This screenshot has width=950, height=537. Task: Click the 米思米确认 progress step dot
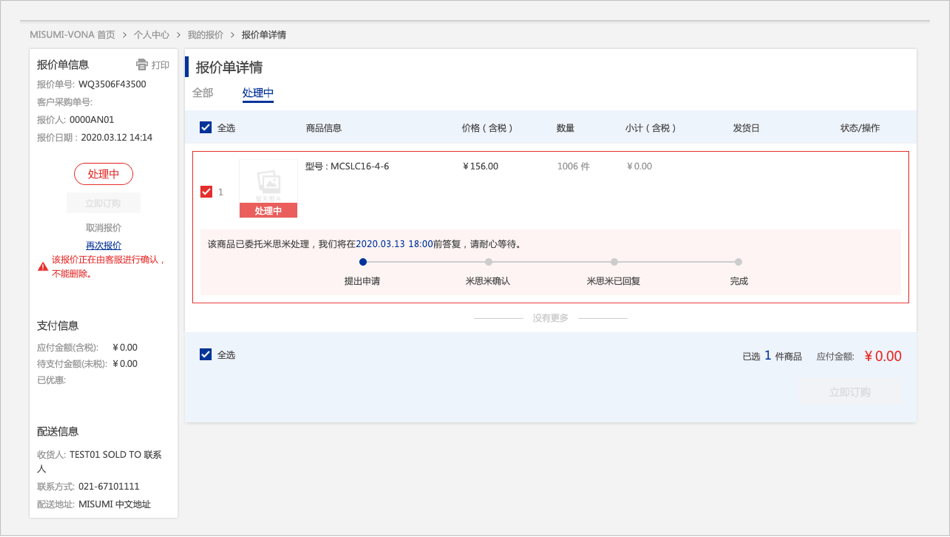pos(488,263)
